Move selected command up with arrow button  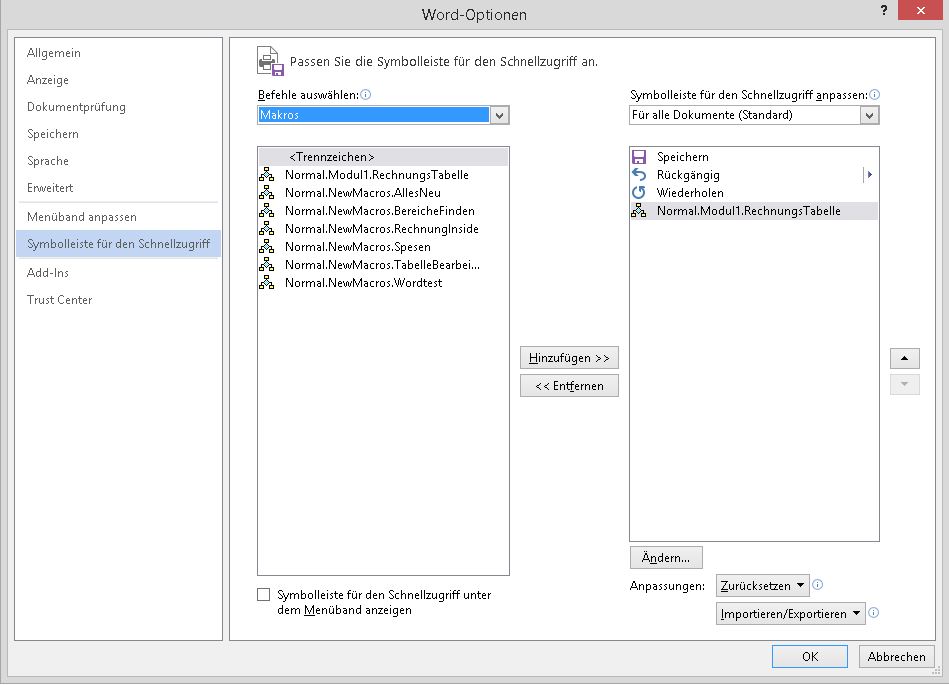point(905,358)
